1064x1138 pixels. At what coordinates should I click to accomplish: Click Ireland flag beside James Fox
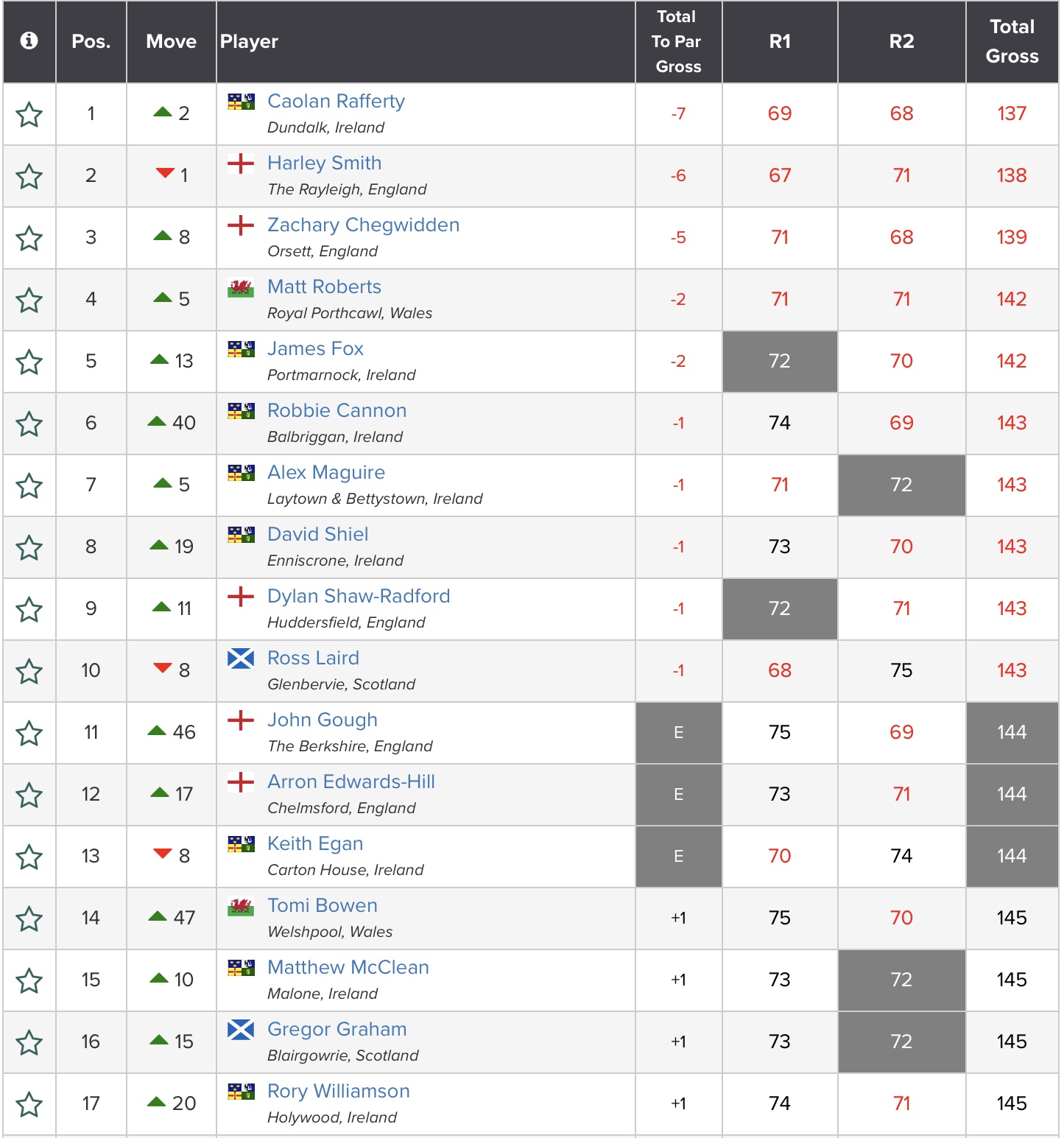tap(241, 349)
